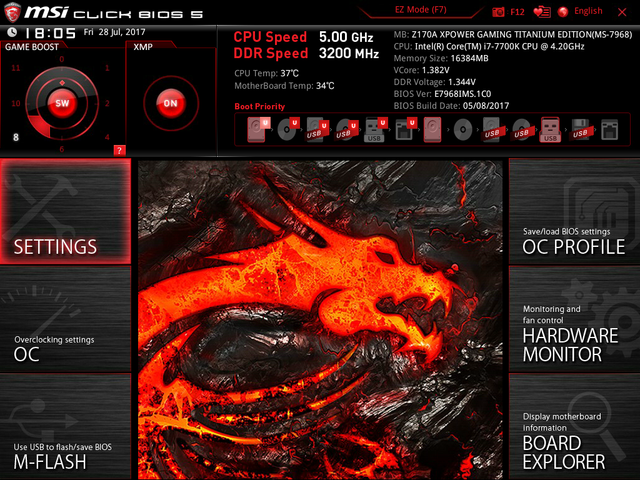Click the BIOS Build Date 05/08/2017 text
This screenshot has width=640, height=480.
[x=451, y=106]
